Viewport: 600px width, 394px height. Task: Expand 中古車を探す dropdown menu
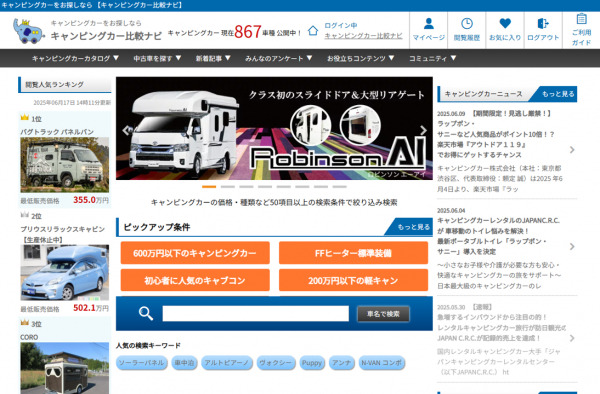(x=157, y=58)
